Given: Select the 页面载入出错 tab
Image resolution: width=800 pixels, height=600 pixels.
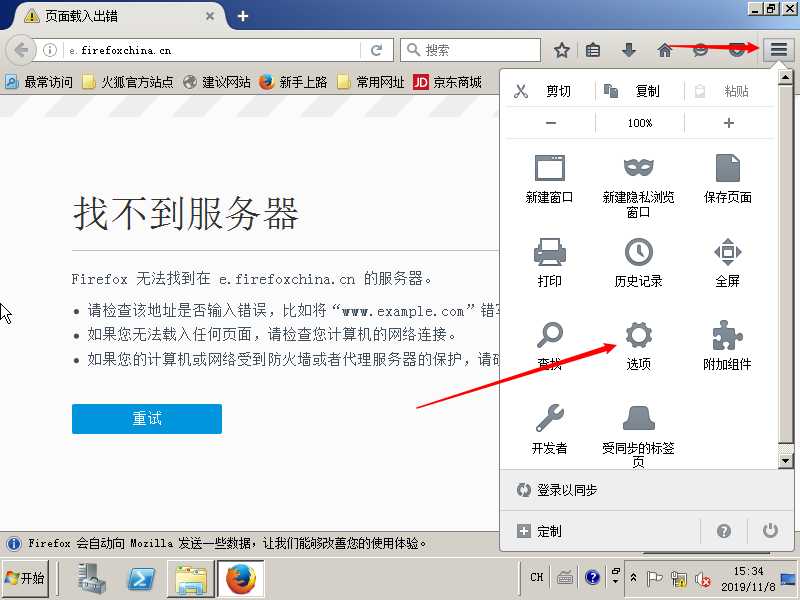Looking at the screenshot, I should click(117, 16).
